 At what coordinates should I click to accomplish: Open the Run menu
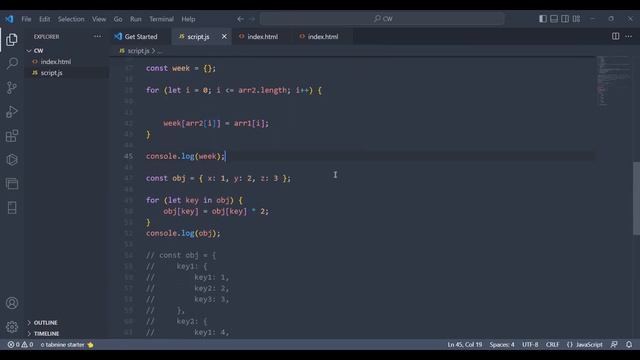tap(136, 19)
